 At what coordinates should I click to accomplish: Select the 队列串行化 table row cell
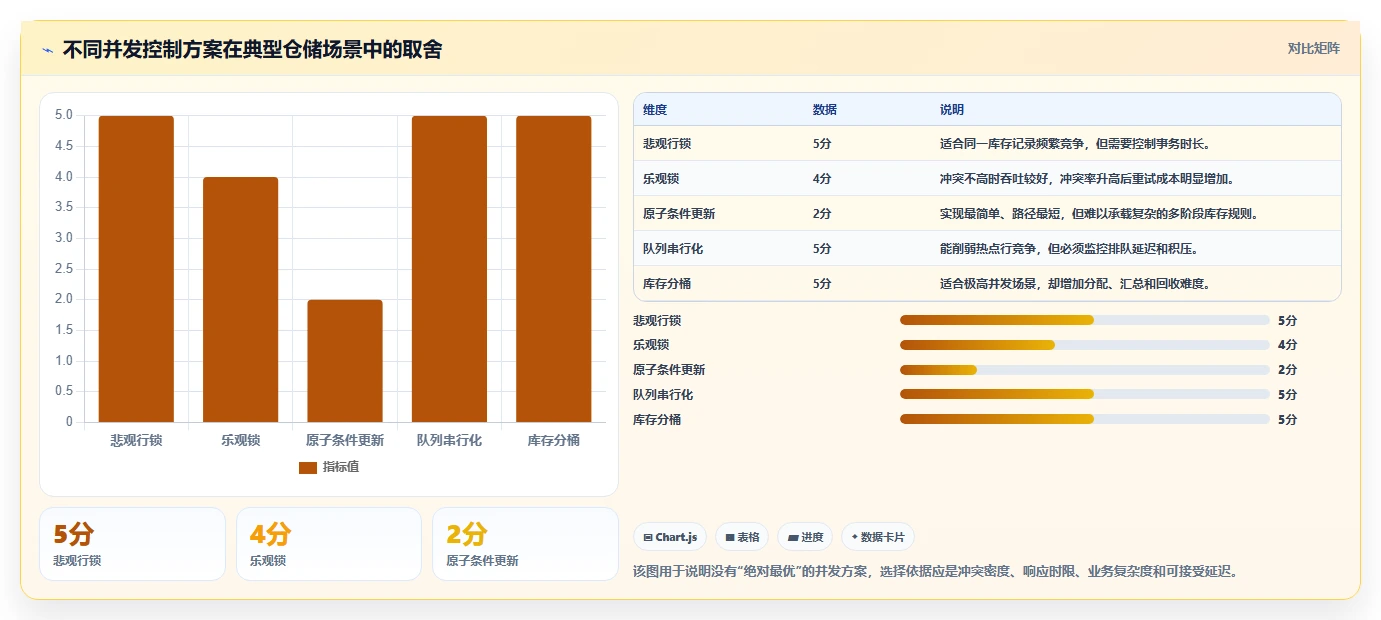tap(673, 249)
